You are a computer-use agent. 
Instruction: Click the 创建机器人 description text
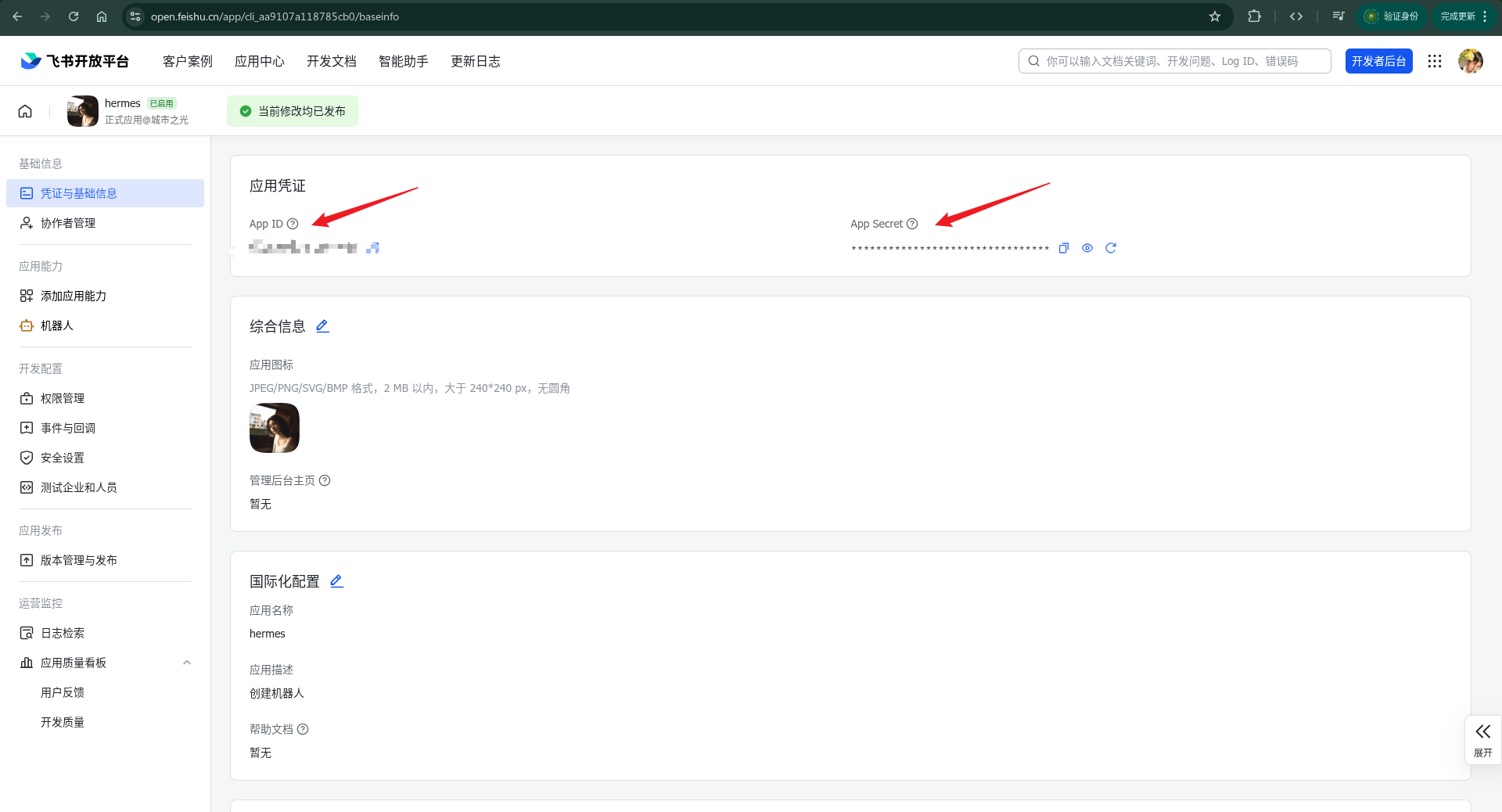point(277,693)
